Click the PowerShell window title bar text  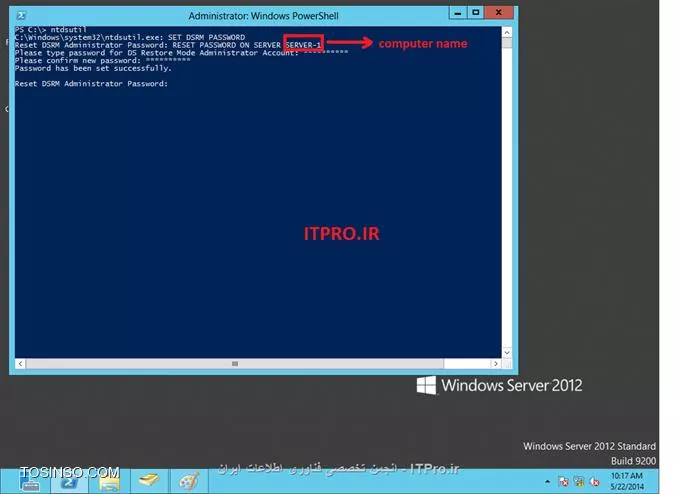point(263,16)
